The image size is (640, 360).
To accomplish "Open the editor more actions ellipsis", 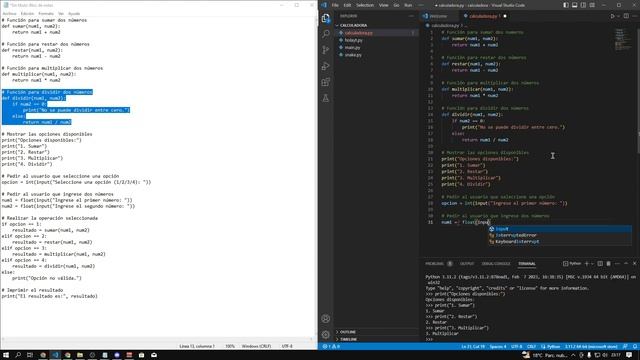I will (x=635, y=16).
